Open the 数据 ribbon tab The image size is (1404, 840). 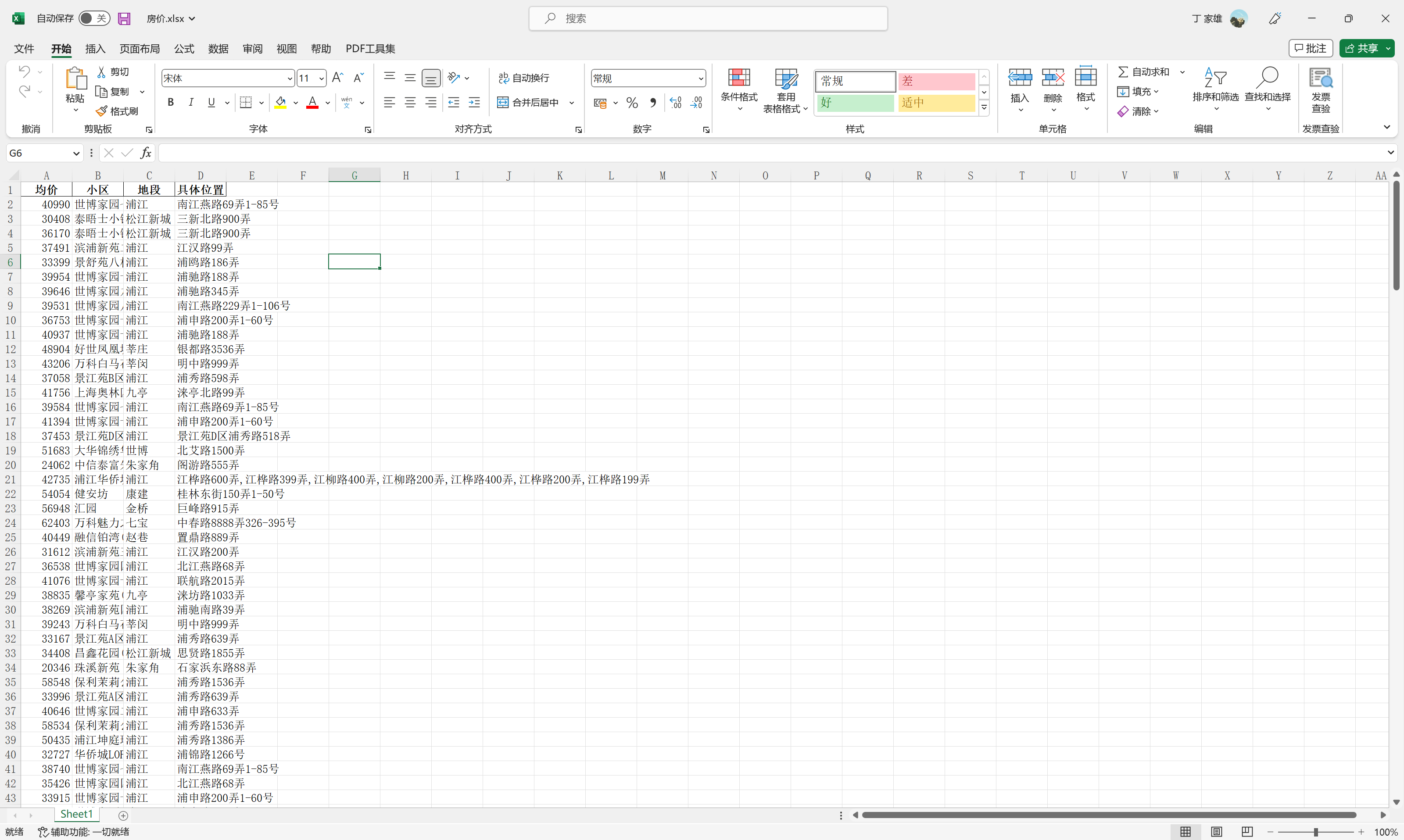pyautogui.click(x=218, y=49)
